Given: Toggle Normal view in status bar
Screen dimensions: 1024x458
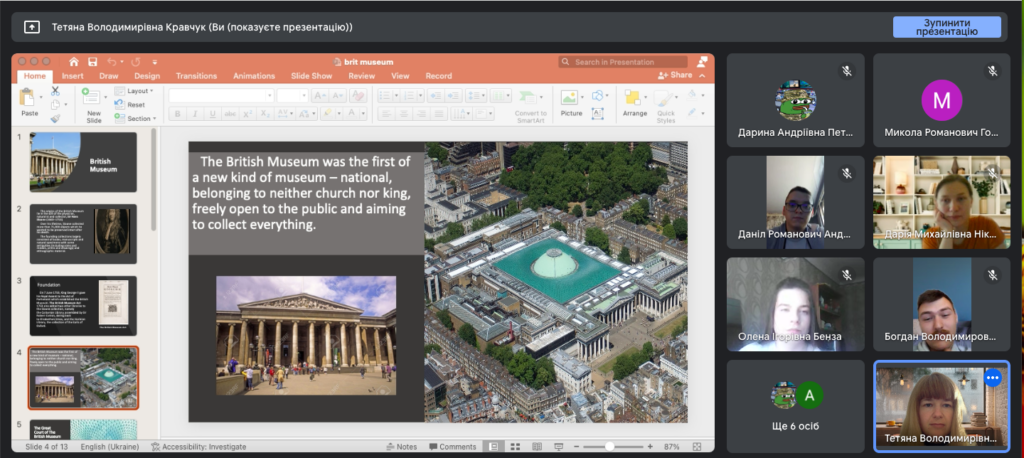Looking at the screenshot, I should 492,446.
